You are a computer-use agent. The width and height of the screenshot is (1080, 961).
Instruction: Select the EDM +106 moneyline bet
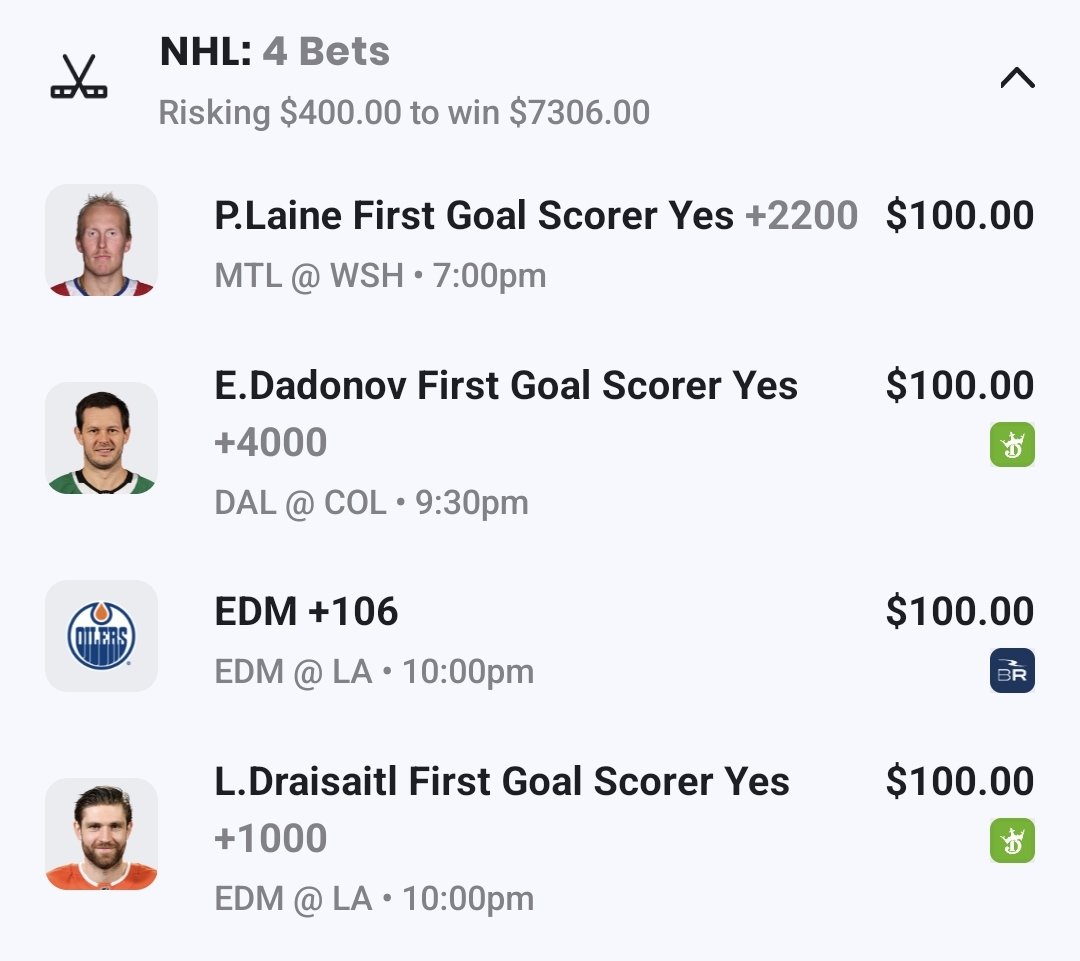(x=306, y=612)
